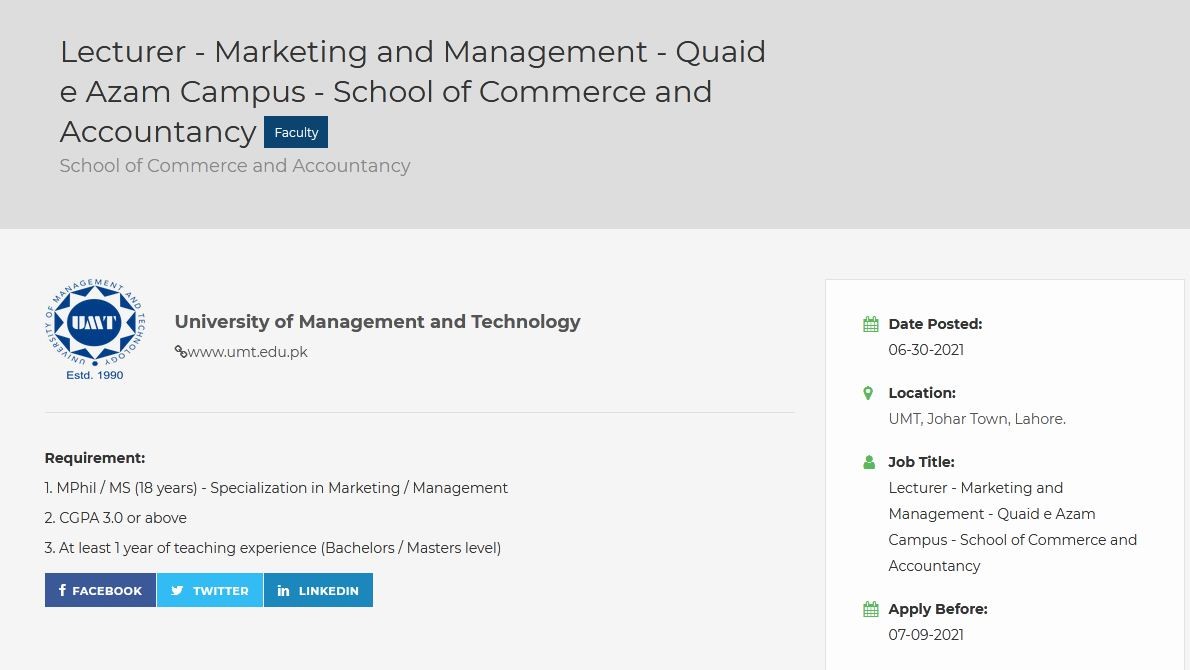Click the chain link icon beside the website URL
Screen dimensions: 1190x670
point(180,352)
